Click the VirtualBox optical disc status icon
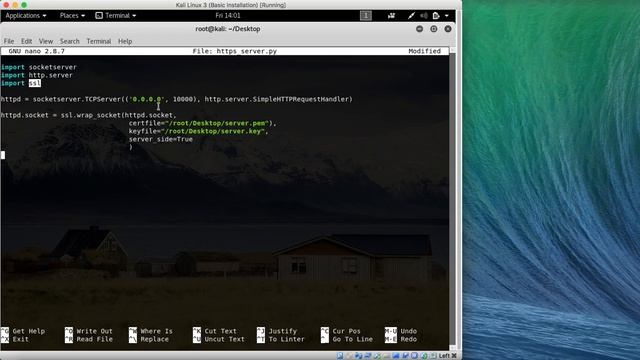 click(x=348, y=356)
